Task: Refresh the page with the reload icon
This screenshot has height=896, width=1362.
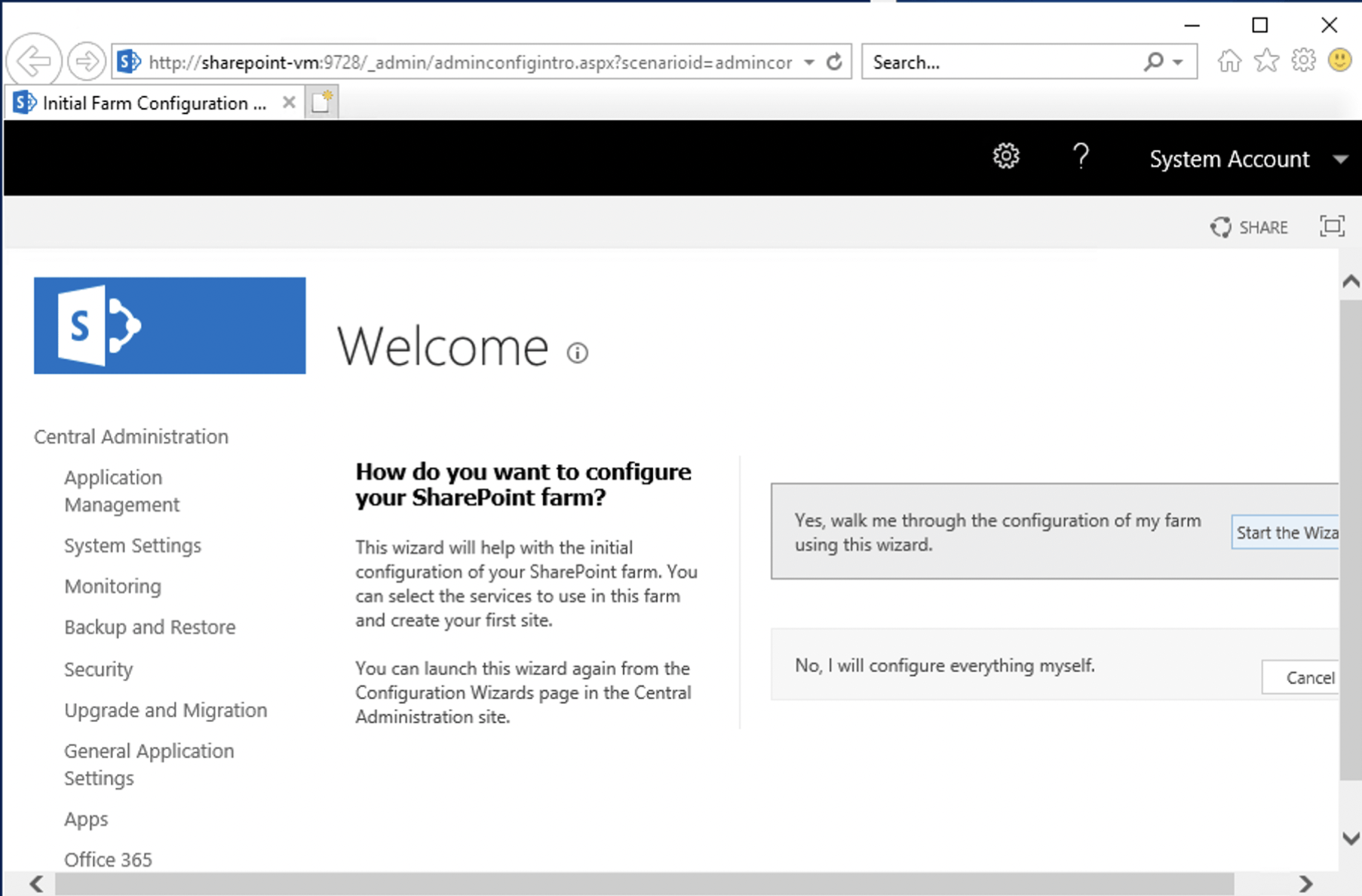Action: tap(834, 62)
